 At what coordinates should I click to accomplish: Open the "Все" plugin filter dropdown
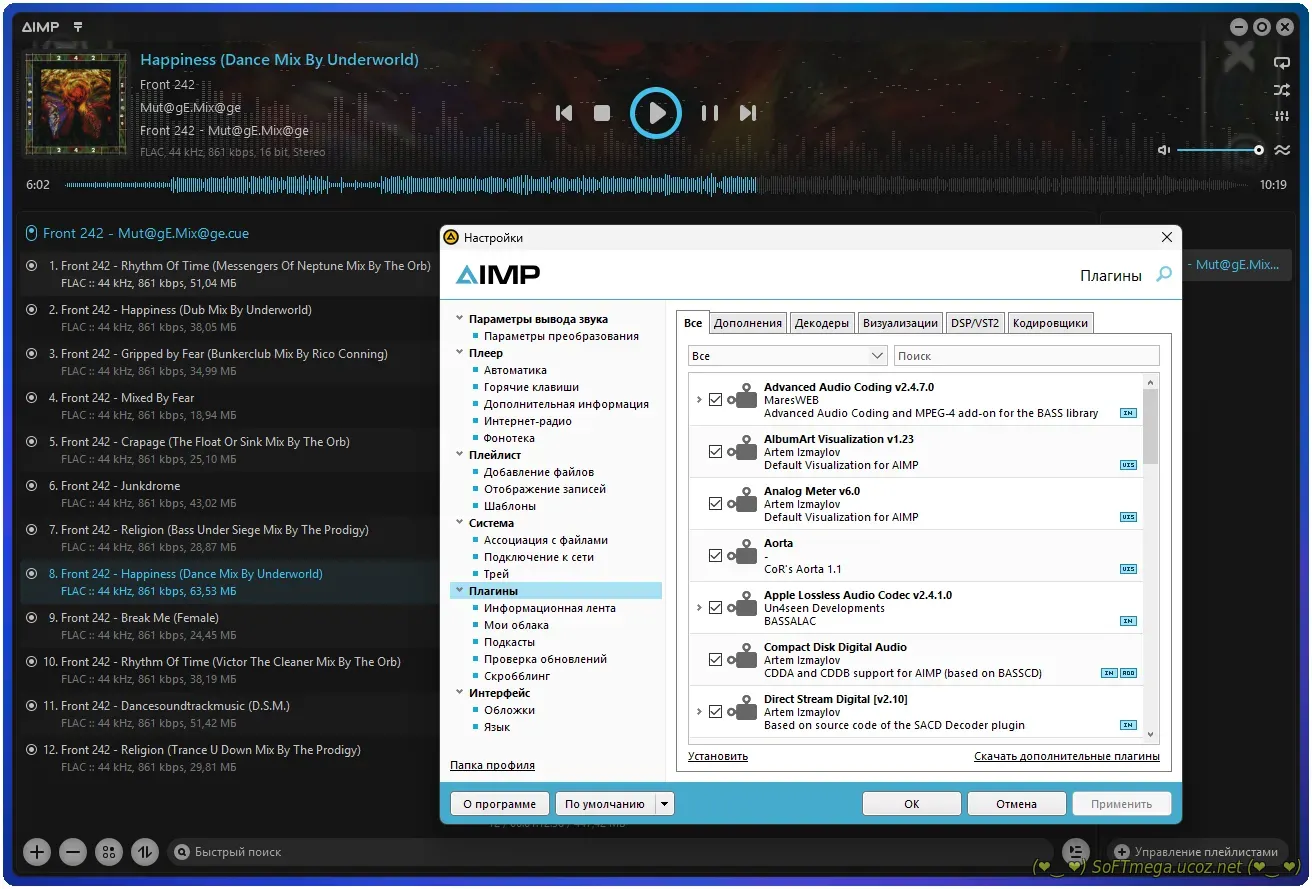pos(787,356)
